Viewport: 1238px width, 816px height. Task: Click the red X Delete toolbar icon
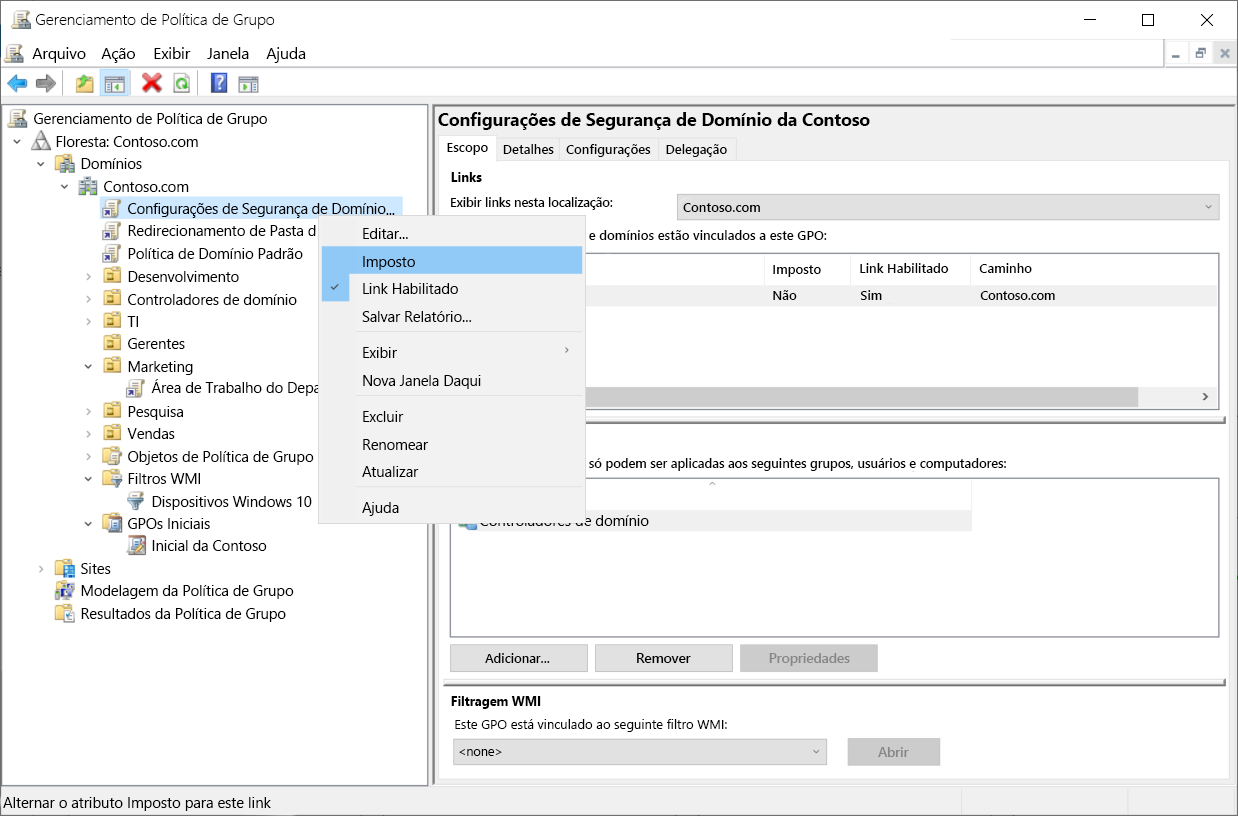coord(152,83)
